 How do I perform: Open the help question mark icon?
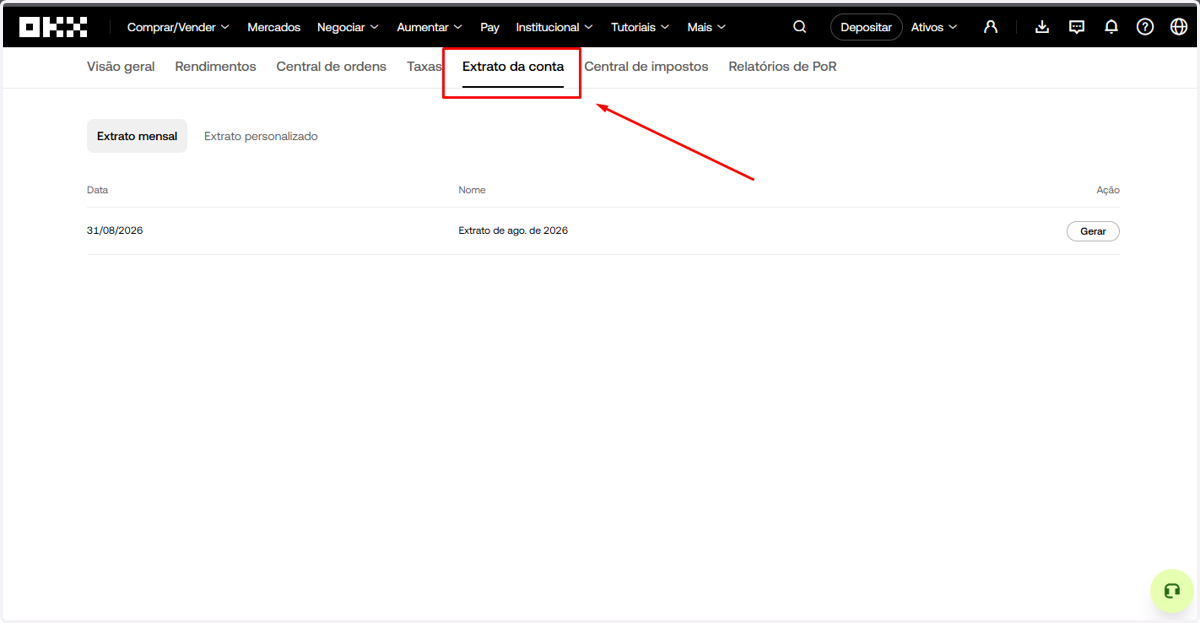(1145, 27)
